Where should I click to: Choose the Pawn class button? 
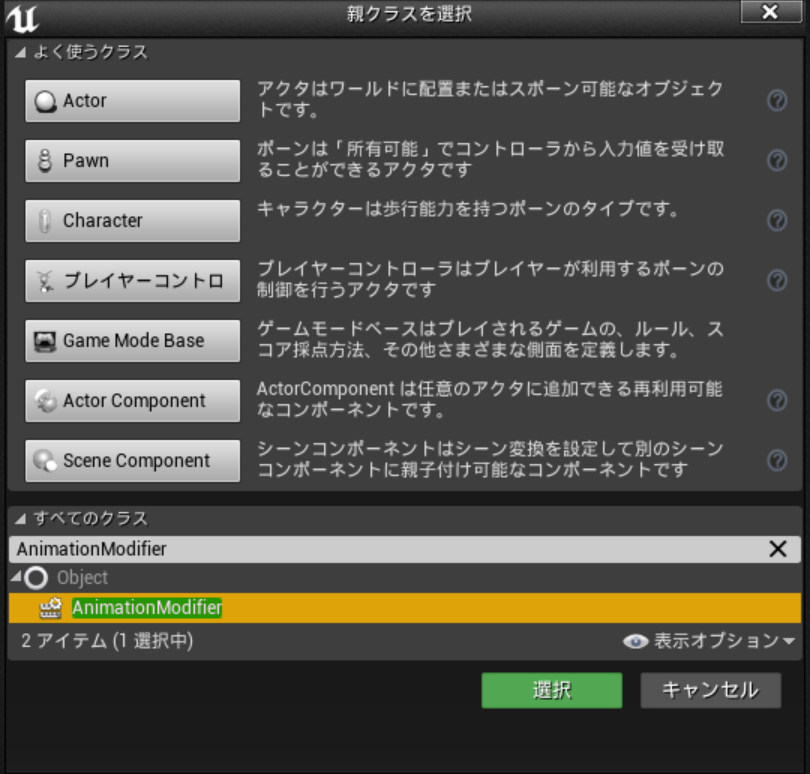[133, 161]
